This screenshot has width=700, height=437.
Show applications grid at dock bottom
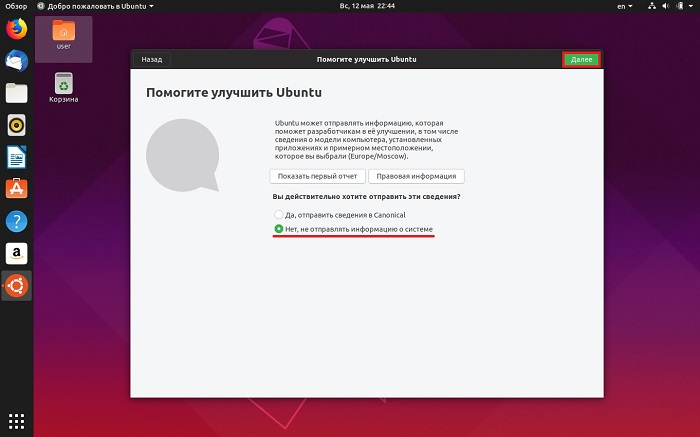tap(17, 421)
